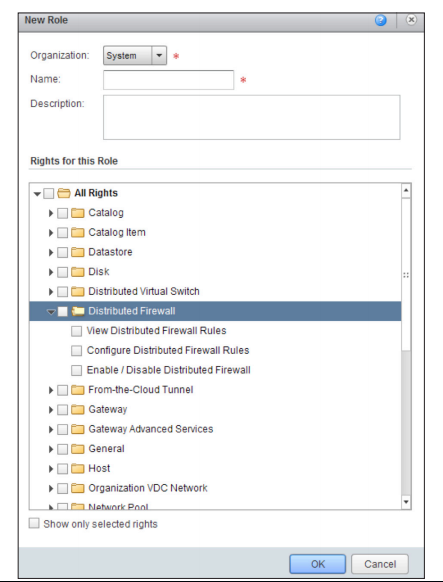The width and height of the screenshot is (443, 582).
Task: Open the blue help icon
Action: [x=380, y=20]
